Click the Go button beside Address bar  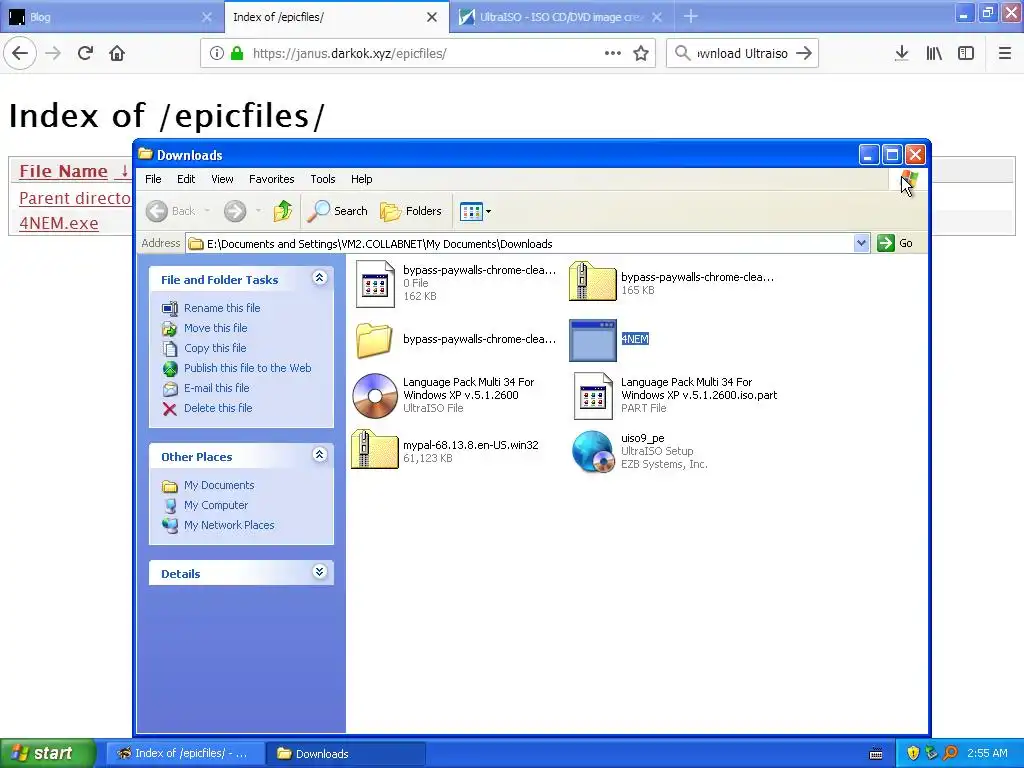[x=895, y=243]
